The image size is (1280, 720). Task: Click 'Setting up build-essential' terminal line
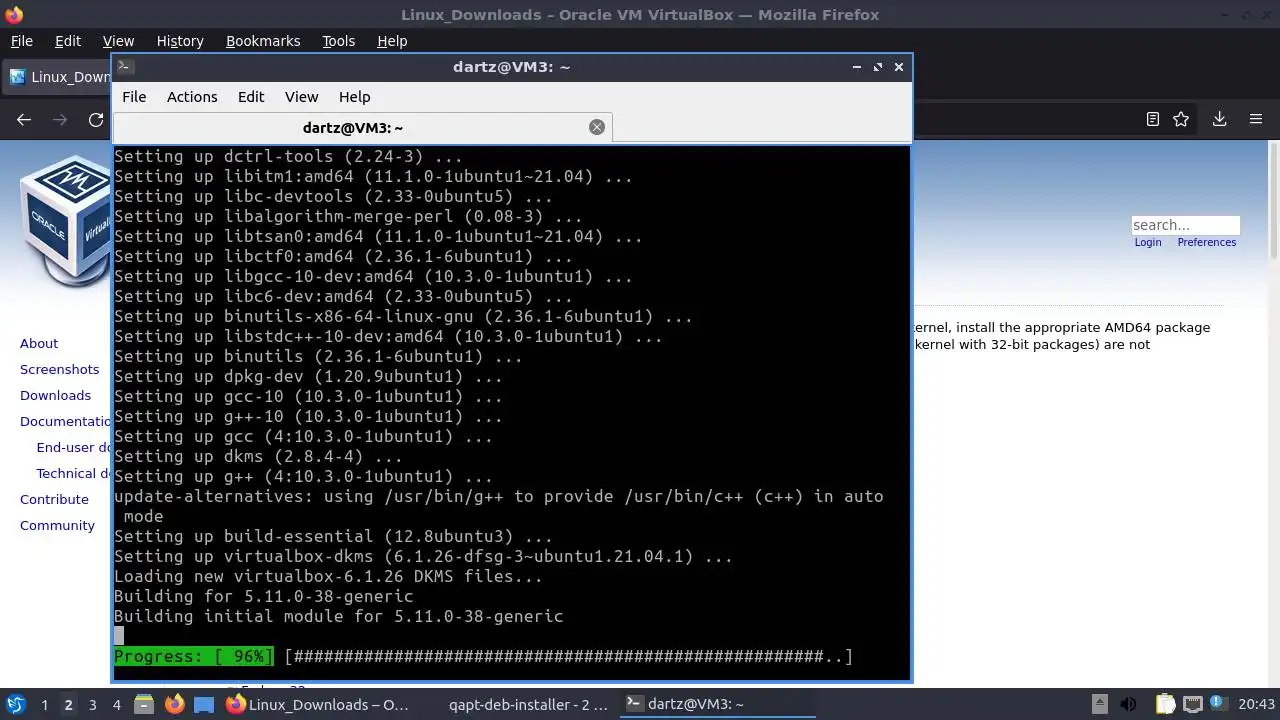point(333,536)
